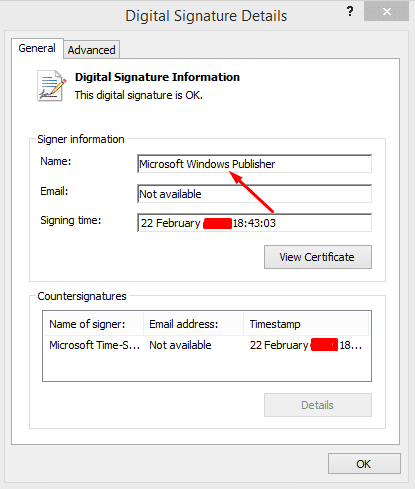415x489 pixels.
Task: Click the signer Name field
Action: tap(254, 164)
